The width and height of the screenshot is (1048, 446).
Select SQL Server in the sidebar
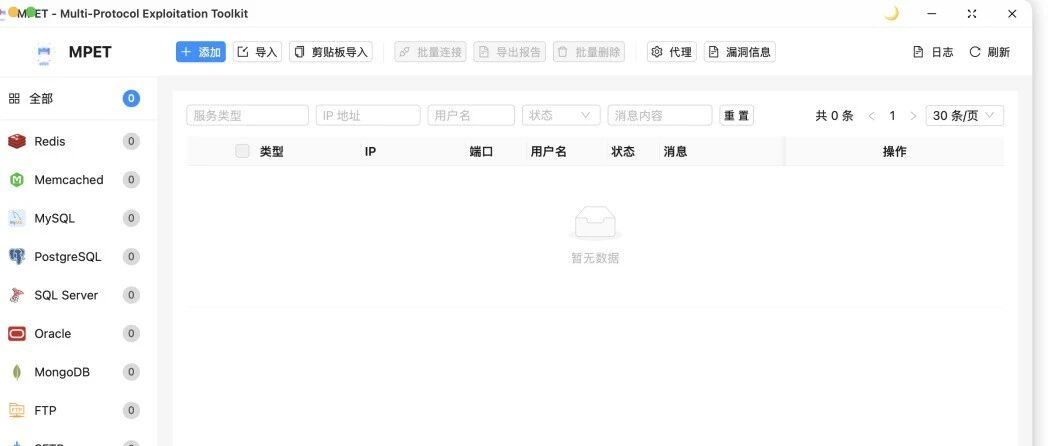click(x=79, y=295)
